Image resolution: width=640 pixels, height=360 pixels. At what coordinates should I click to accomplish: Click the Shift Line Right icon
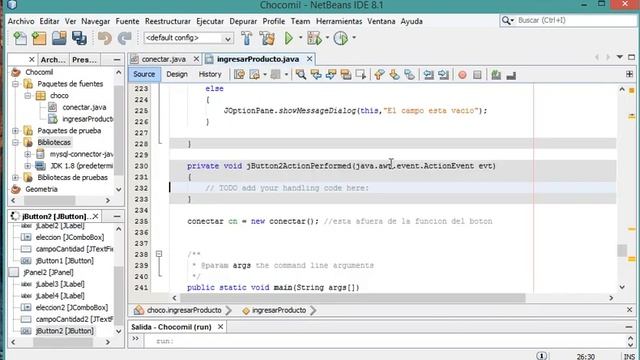coord(443,74)
